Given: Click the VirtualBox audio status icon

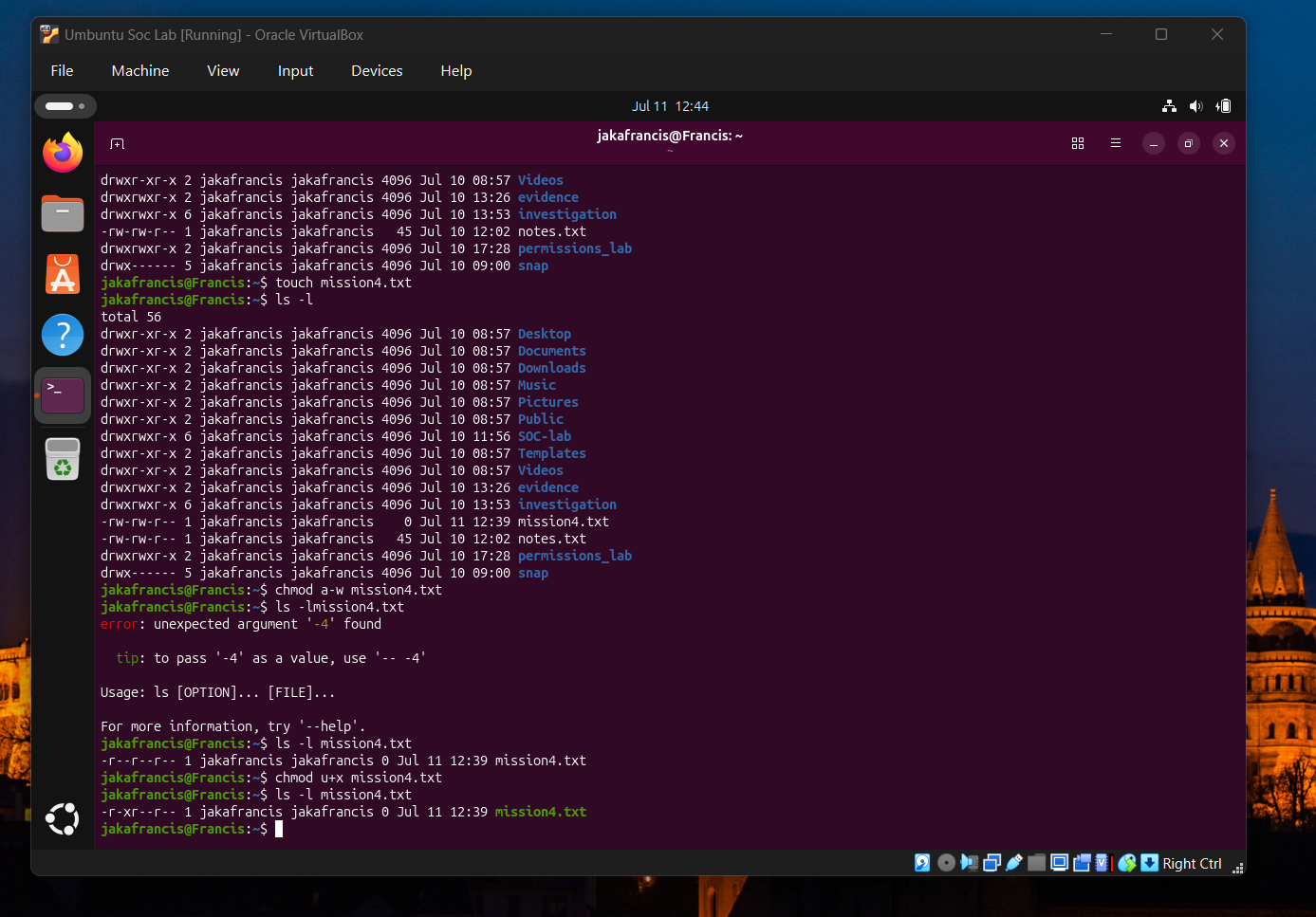Looking at the screenshot, I should pyautogui.click(x=969, y=862).
